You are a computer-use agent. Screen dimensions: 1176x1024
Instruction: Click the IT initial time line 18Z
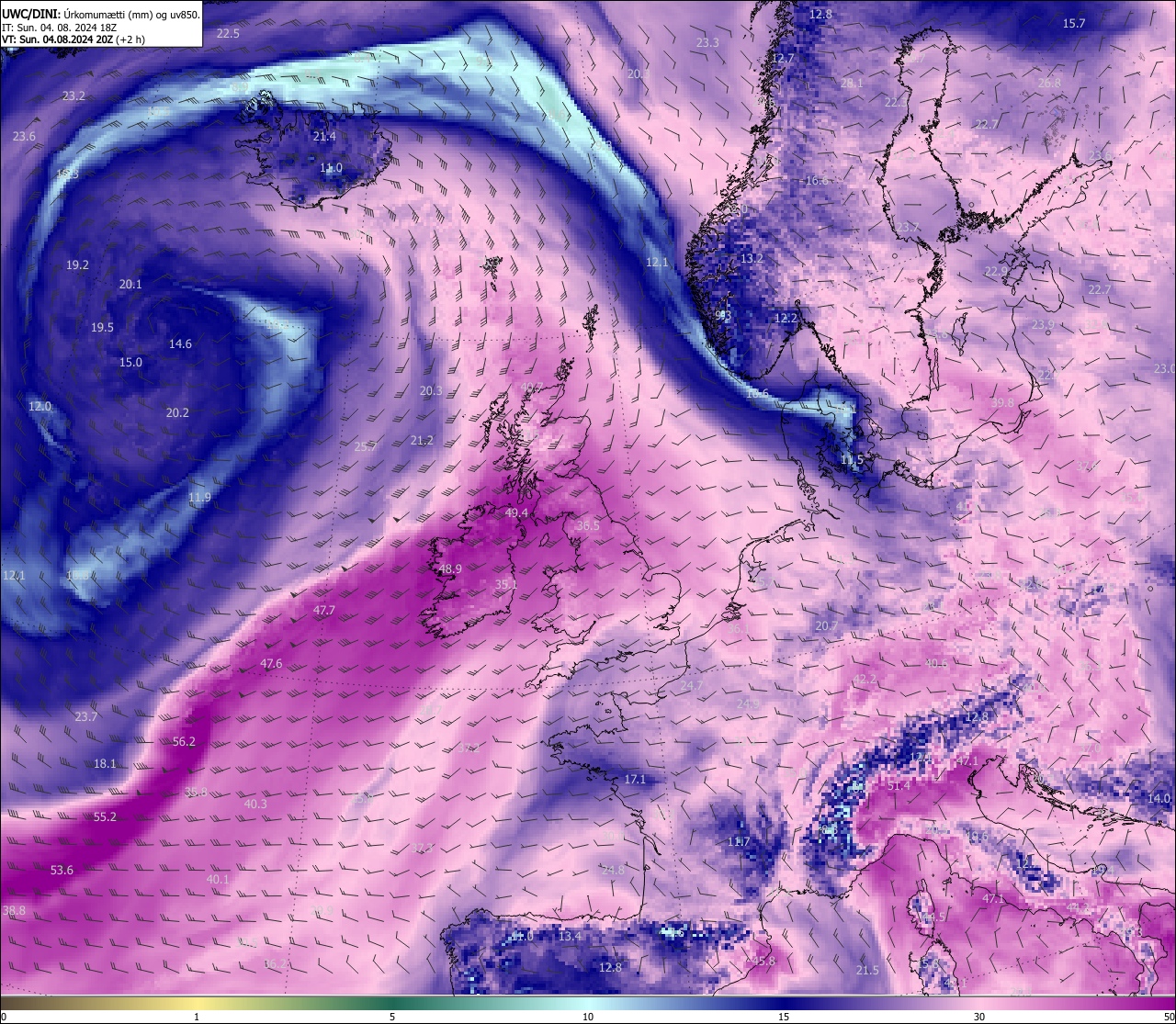(x=59, y=28)
